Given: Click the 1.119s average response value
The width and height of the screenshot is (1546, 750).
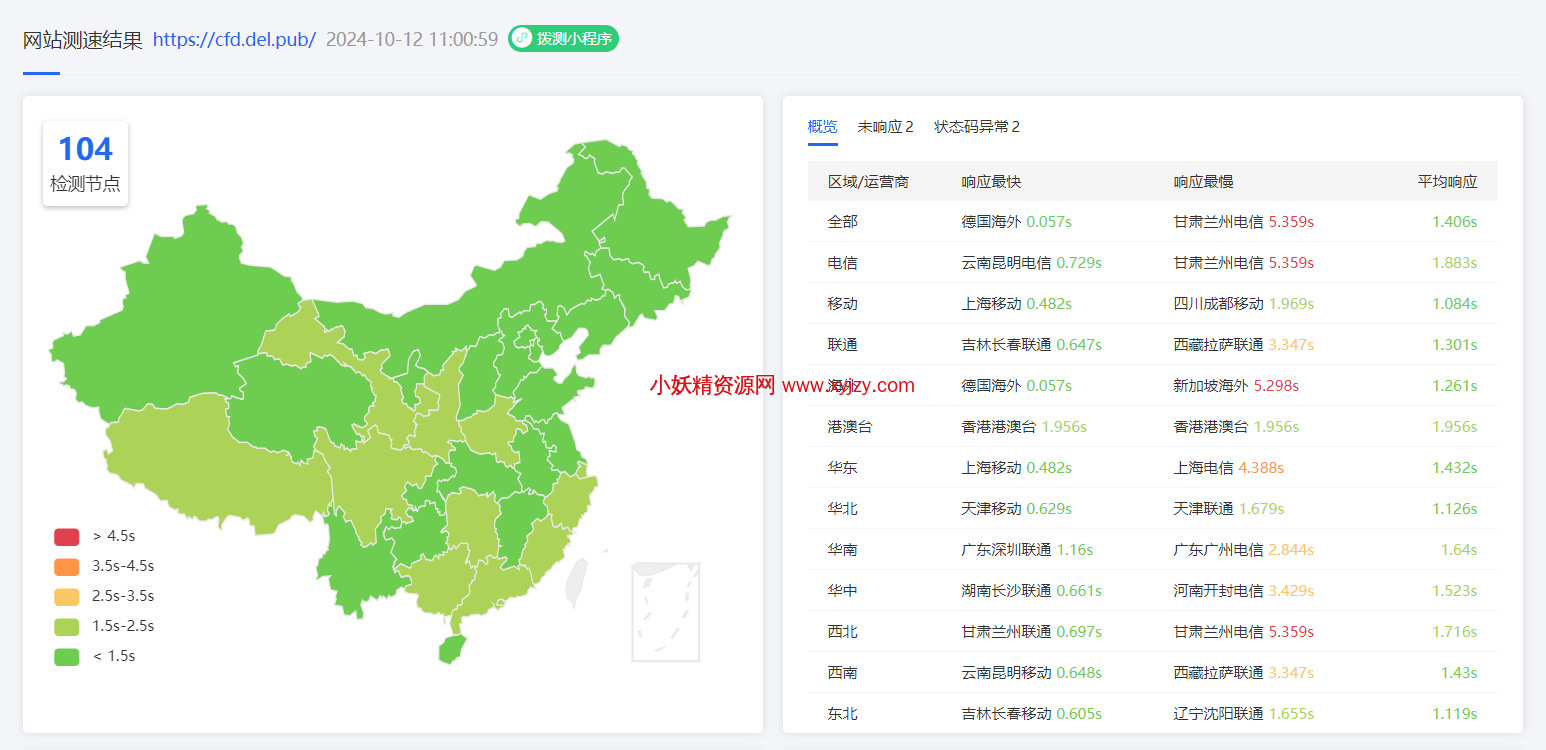Looking at the screenshot, I should tap(1454, 714).
